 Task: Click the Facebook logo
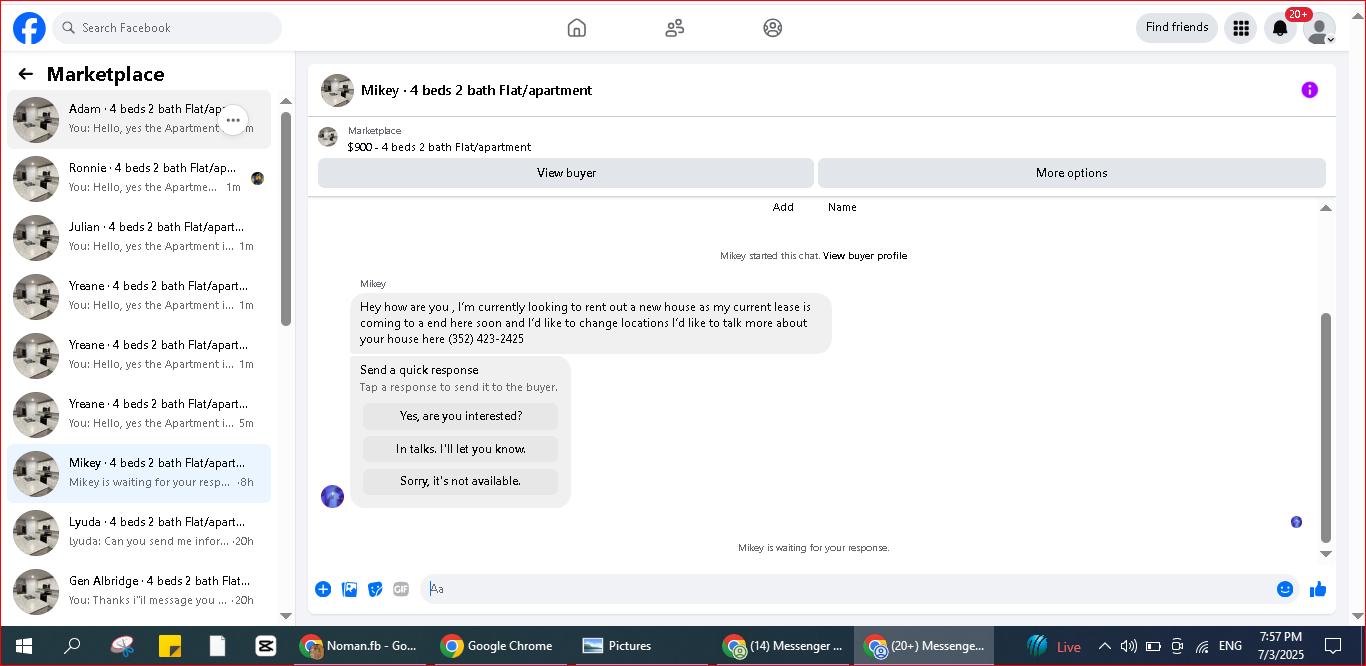[29, 28]
